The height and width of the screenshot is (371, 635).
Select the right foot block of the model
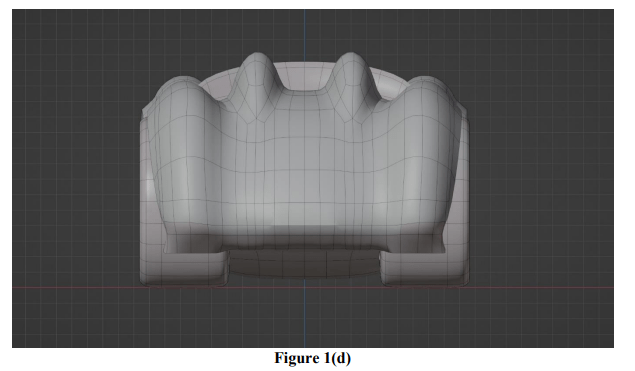click(x=424, y=268)
